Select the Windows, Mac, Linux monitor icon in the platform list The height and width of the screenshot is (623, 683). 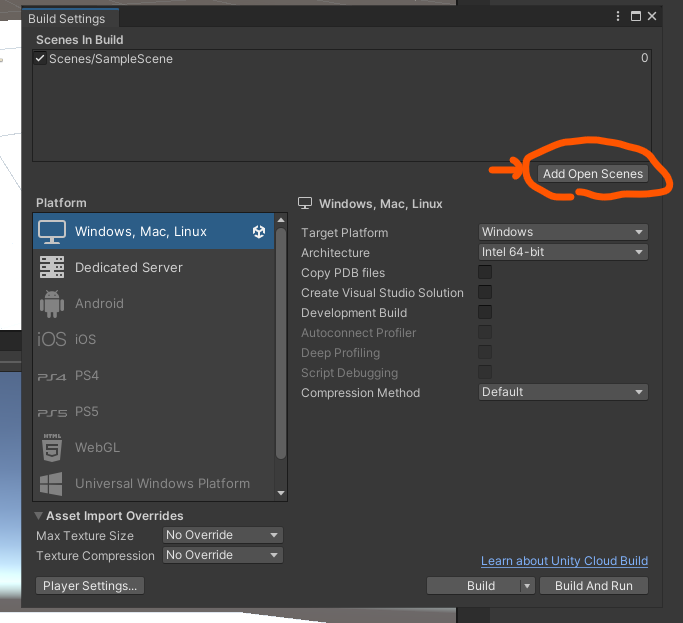(x=52, y=232)
